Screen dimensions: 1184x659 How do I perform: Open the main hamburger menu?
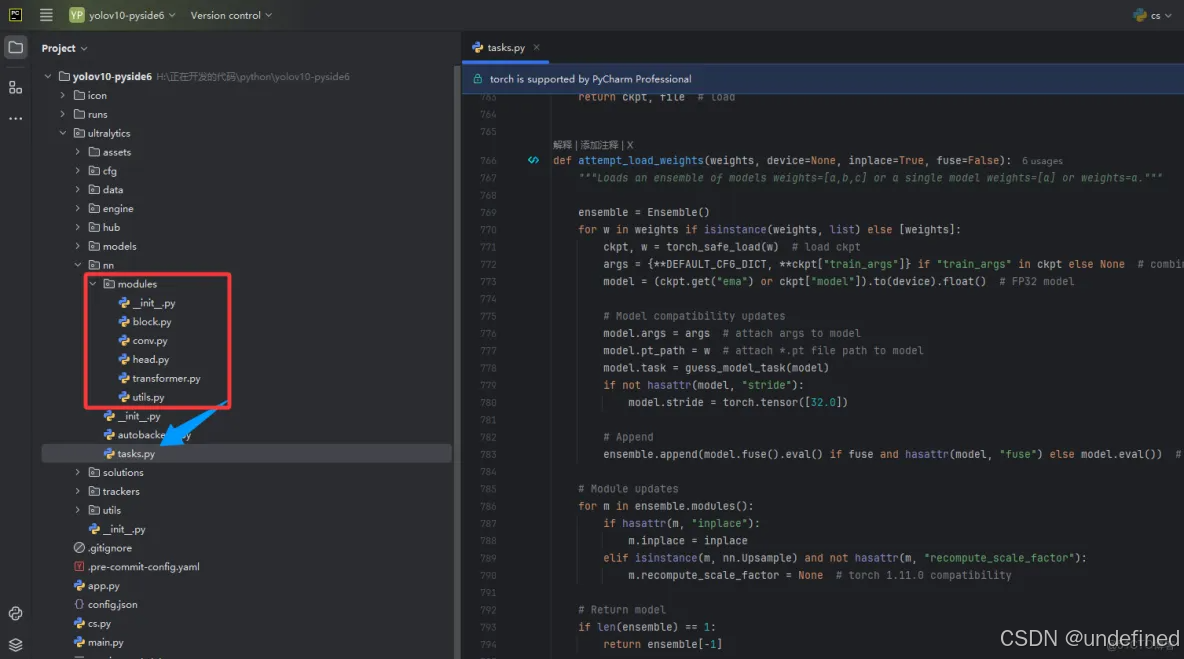(x=45, y=14)
